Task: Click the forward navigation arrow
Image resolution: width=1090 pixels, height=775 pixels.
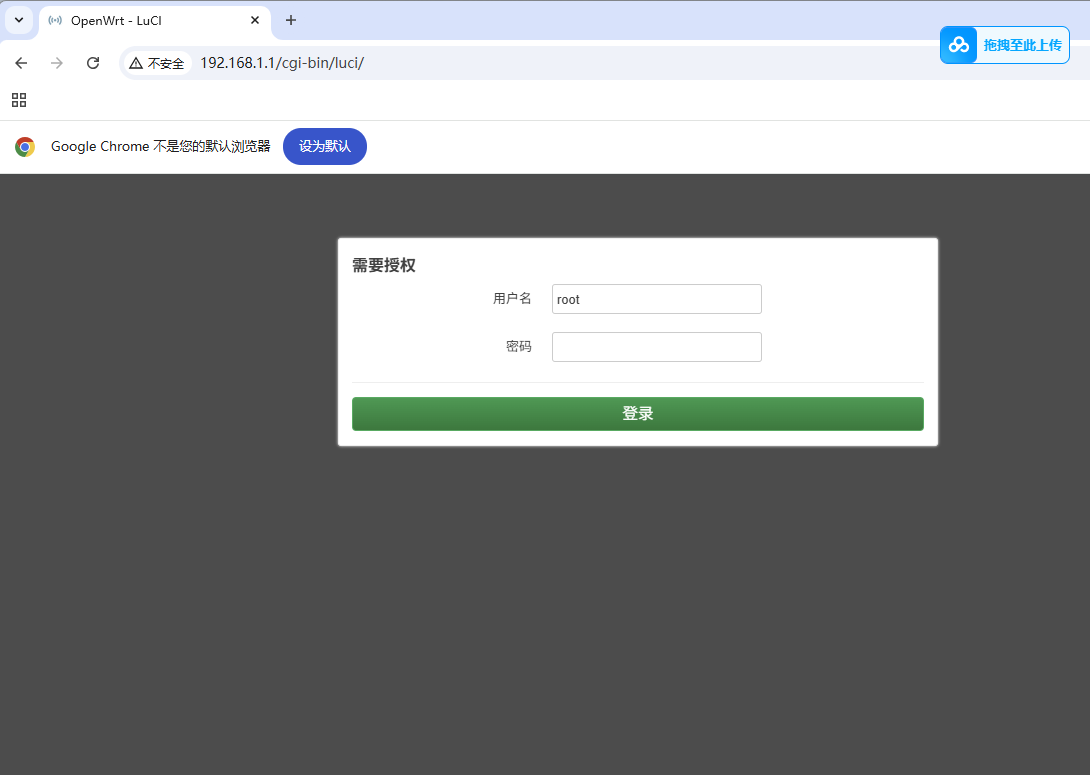Action: coord(57,63)
